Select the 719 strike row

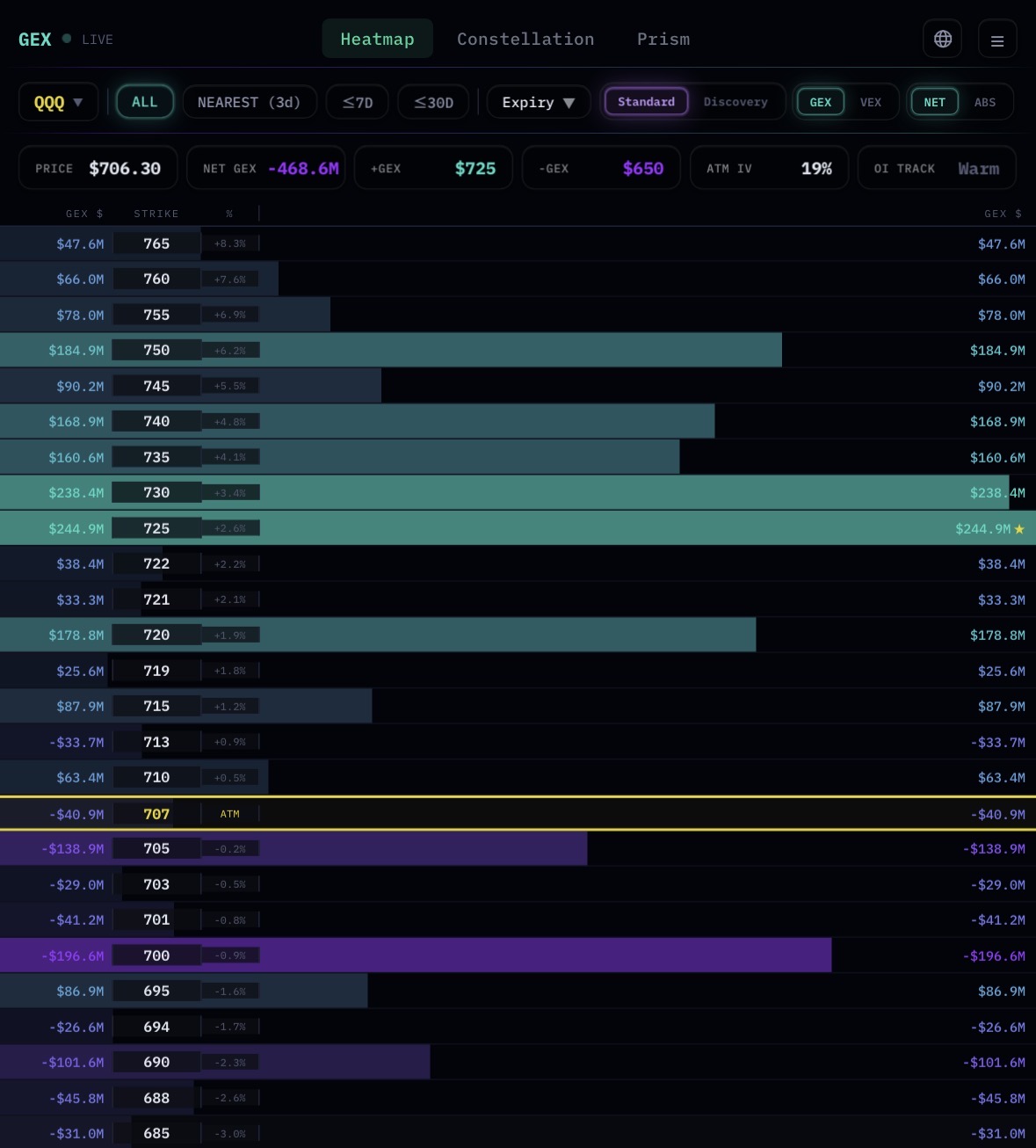(x=518, y=671)
